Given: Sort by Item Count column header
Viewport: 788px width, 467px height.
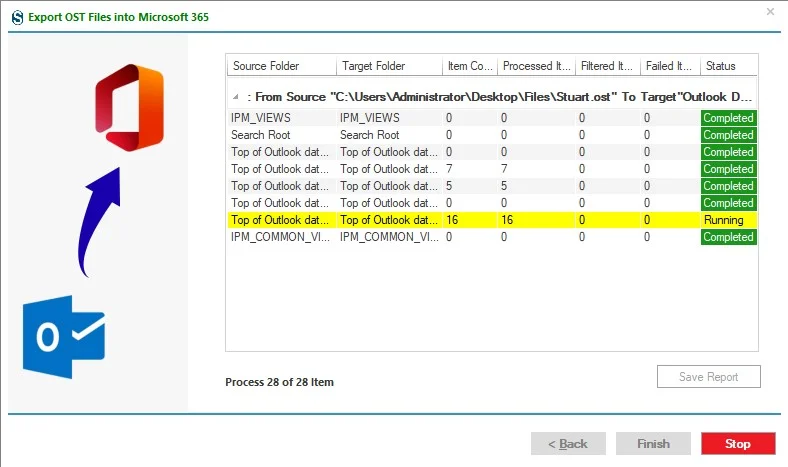Looking at the screenshot, I should tap(470, 66).
